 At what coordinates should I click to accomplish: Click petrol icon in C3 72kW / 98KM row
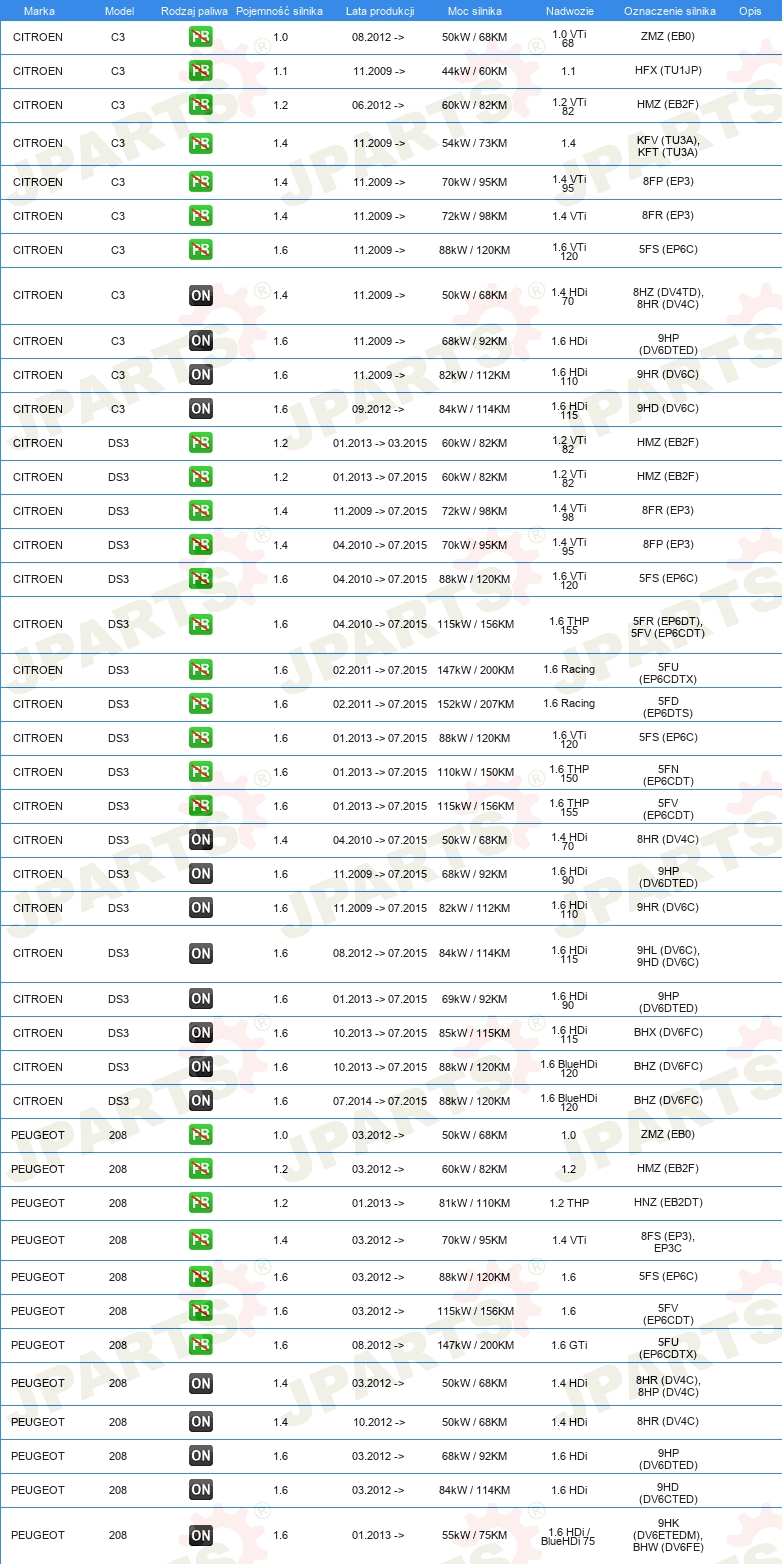201,216
